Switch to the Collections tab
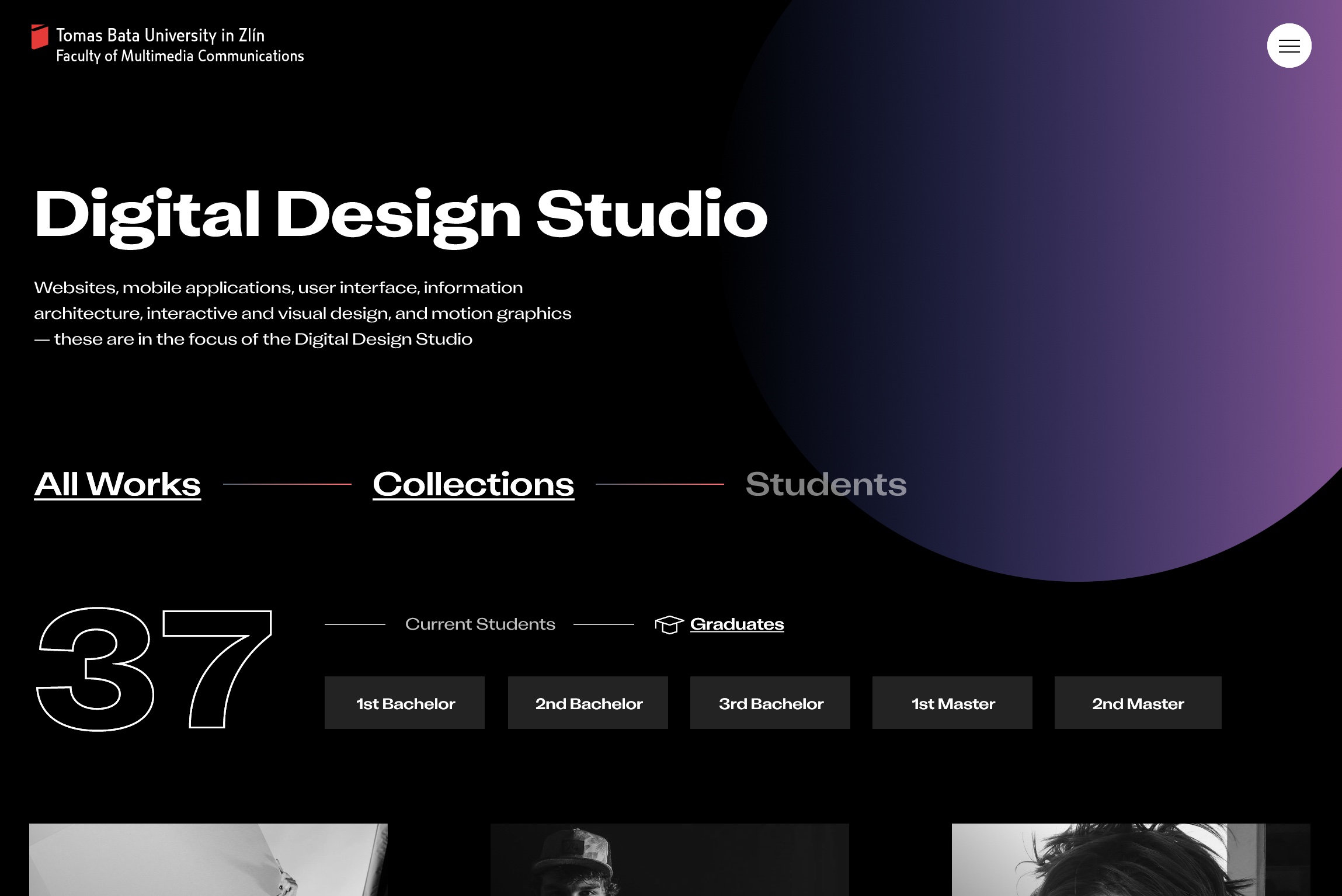 tap(473, 484)
